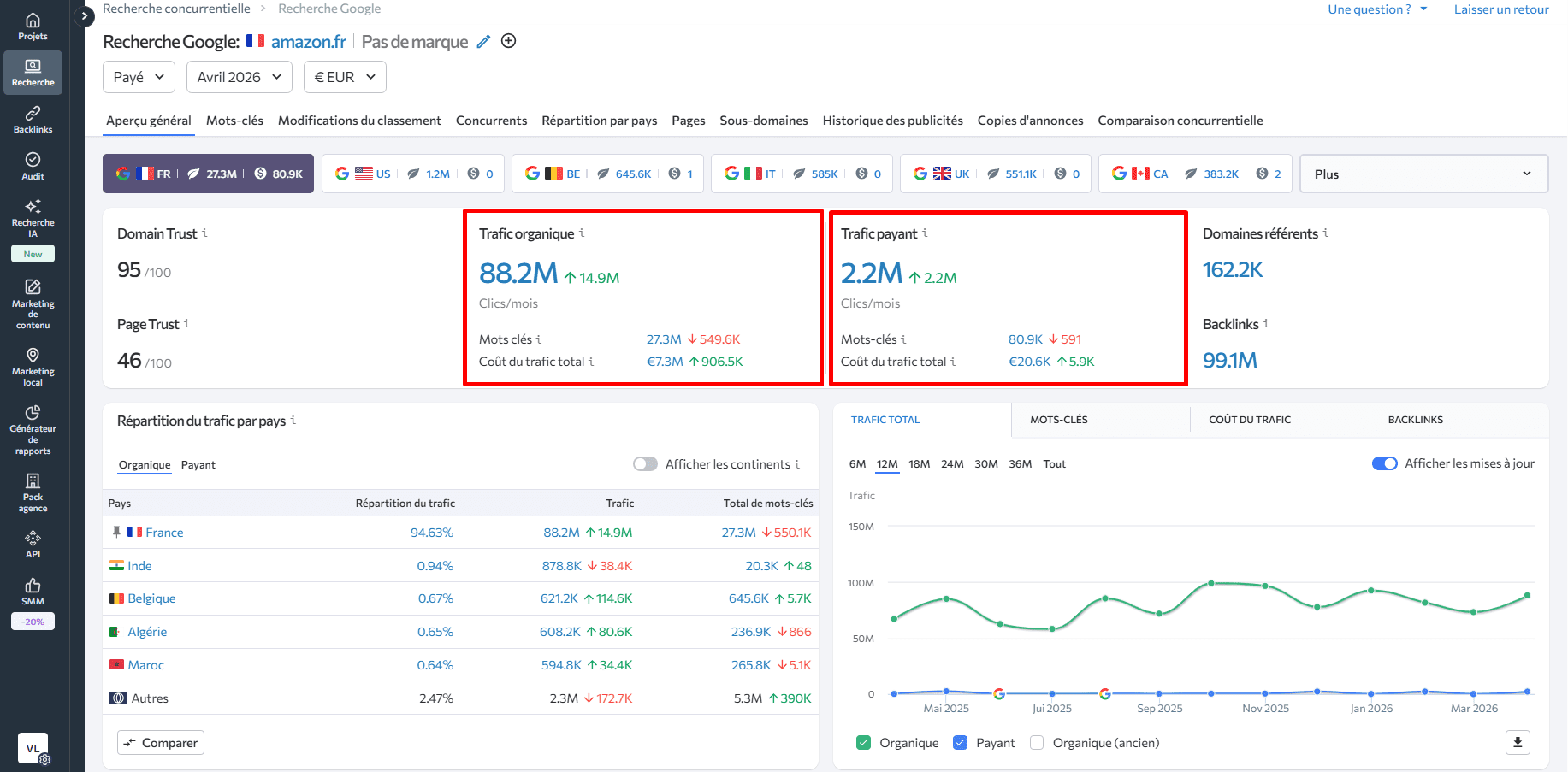1568x772 pixels.
Task: Uncheck the Organique checkbox
Action: click(x=863, y=743)
